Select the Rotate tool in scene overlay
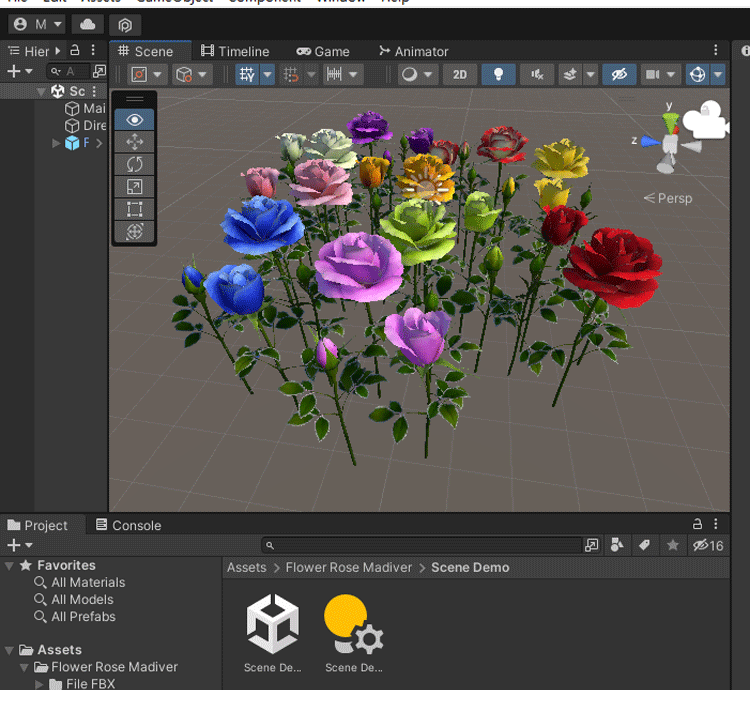 tap(135, 164)
